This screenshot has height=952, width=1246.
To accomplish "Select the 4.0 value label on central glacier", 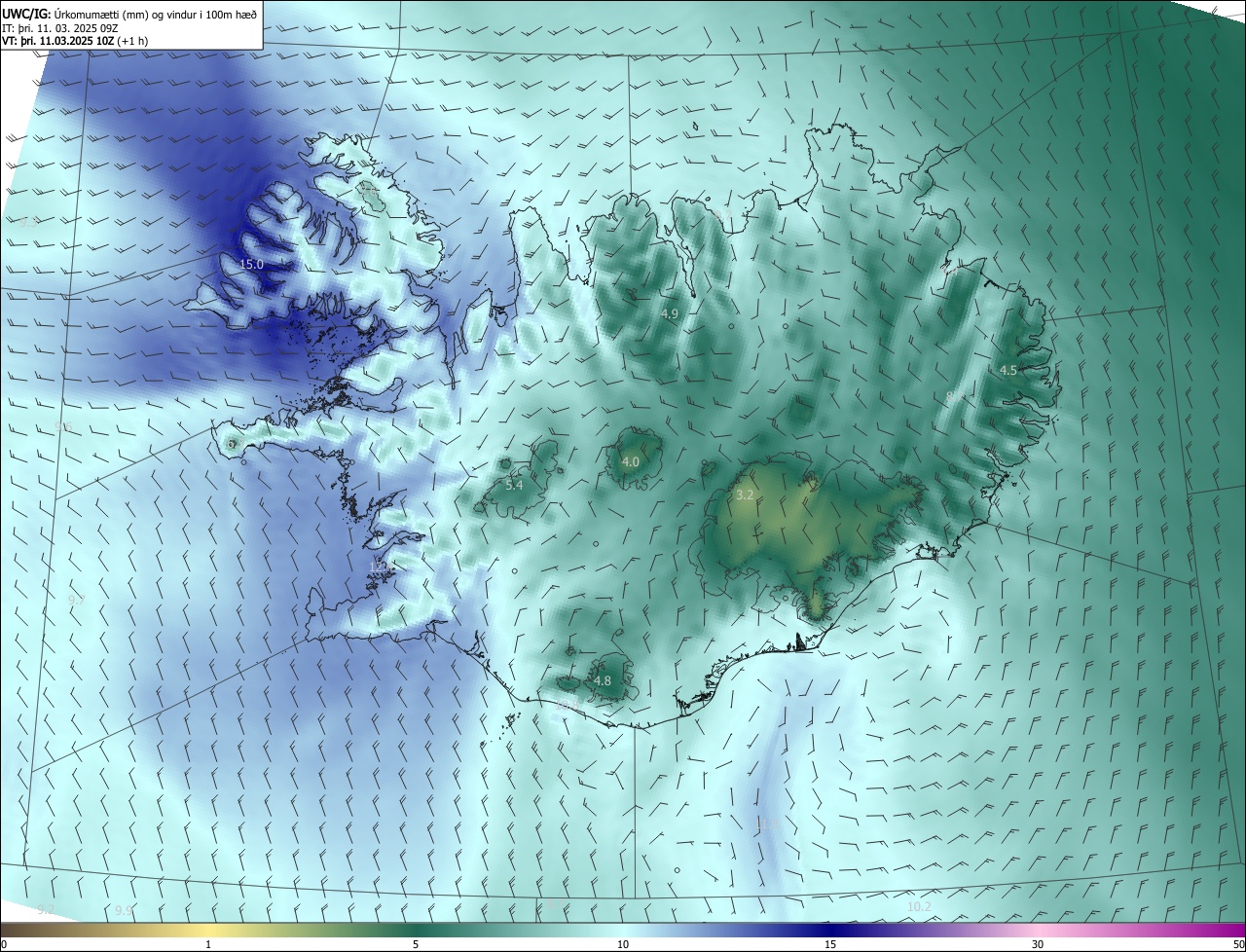I will (x=631, y=461).
